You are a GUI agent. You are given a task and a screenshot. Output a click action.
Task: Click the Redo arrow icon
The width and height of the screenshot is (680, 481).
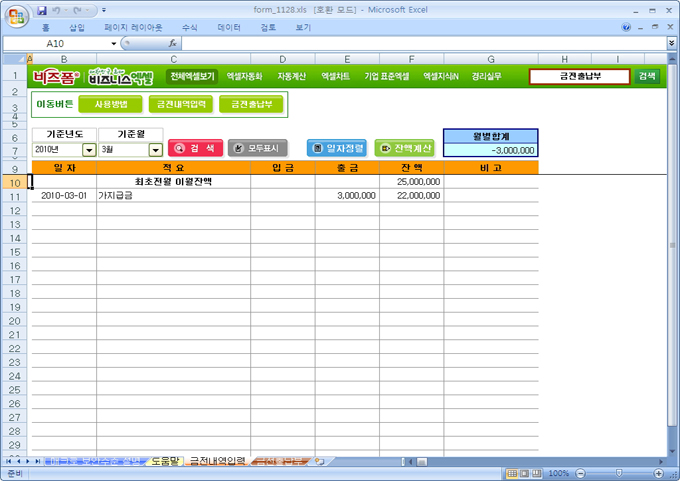78,10
